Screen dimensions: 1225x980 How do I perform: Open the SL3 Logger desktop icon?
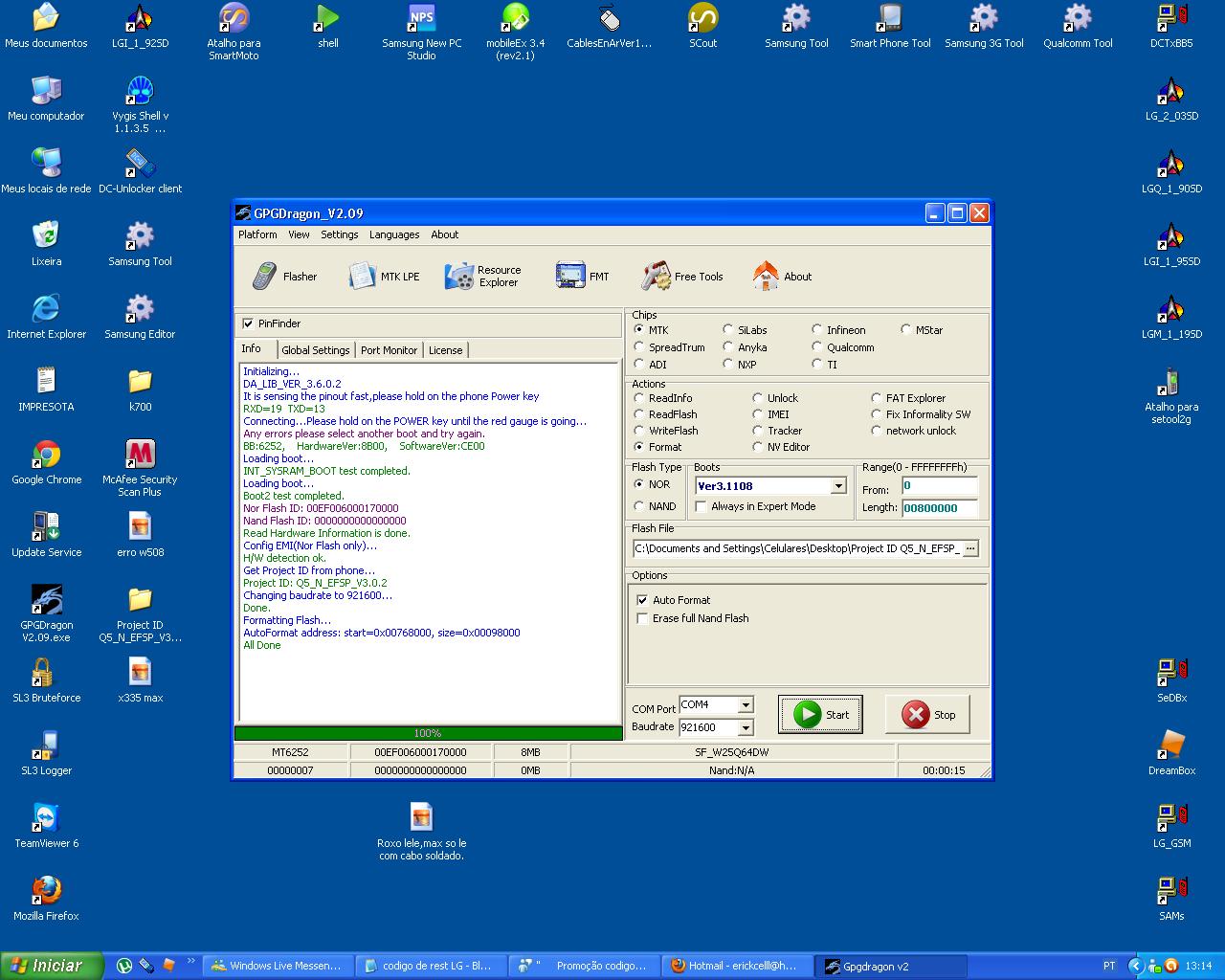click(x=46, y=753)
